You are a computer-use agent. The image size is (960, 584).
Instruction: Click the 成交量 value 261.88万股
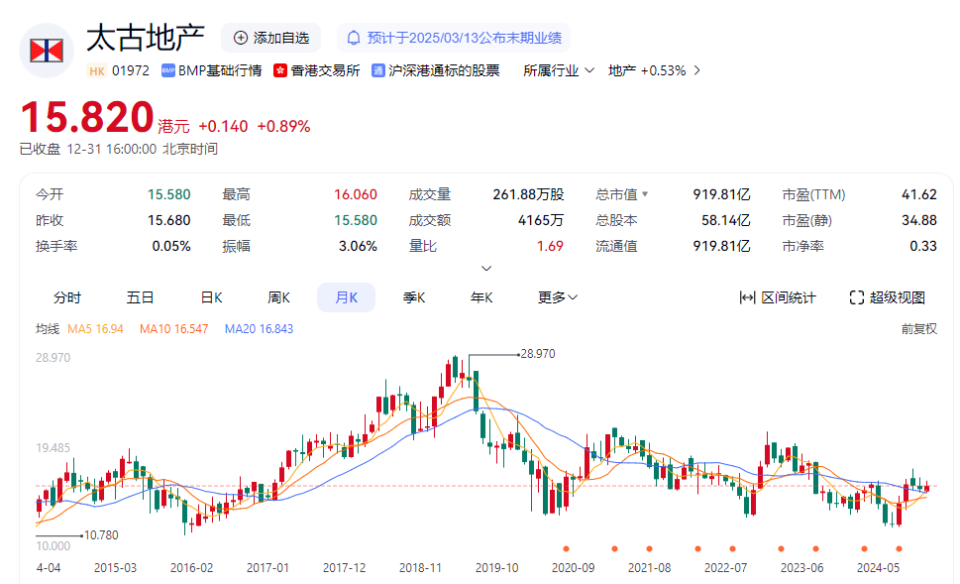point(528,195)
